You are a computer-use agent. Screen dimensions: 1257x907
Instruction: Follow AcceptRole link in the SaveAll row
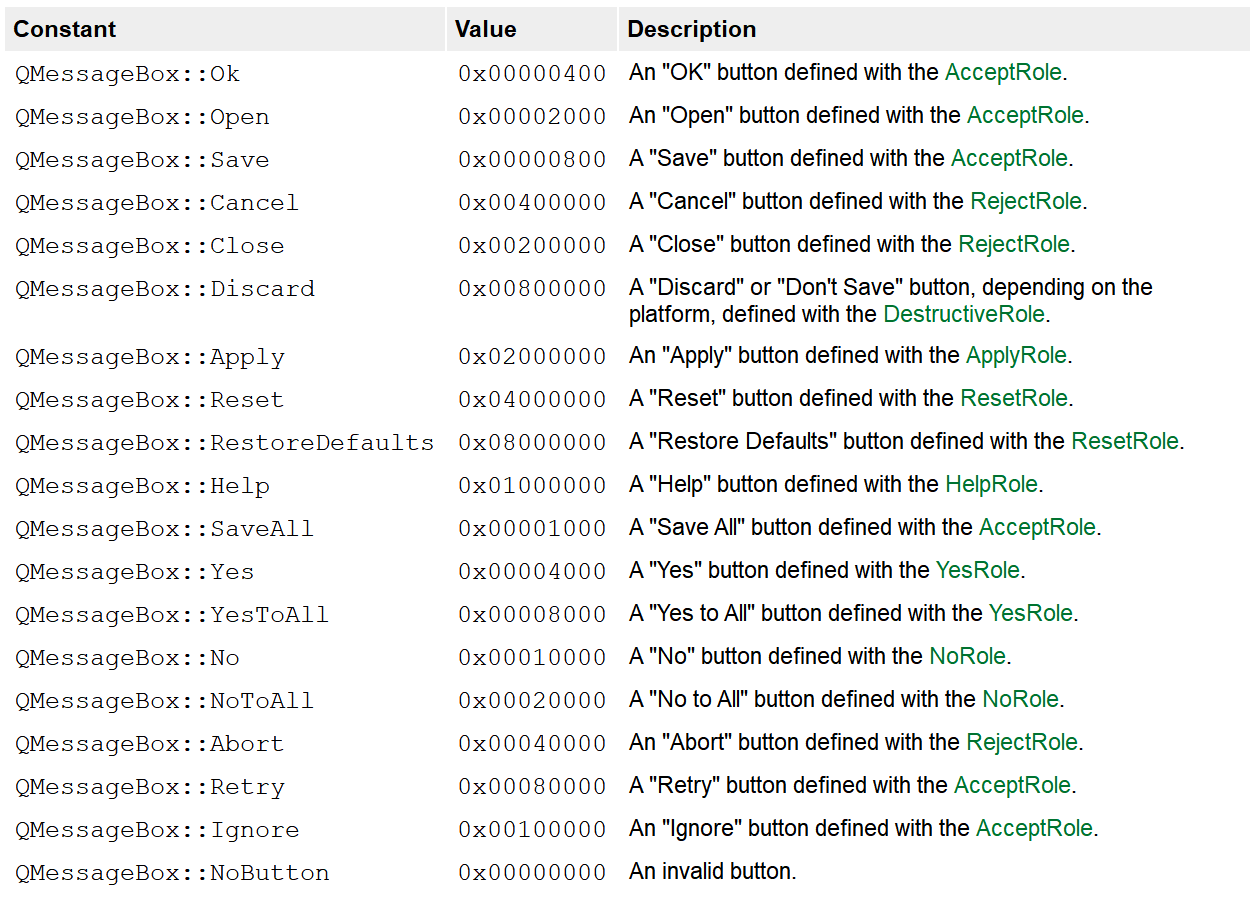click(x=1037, y=527)
